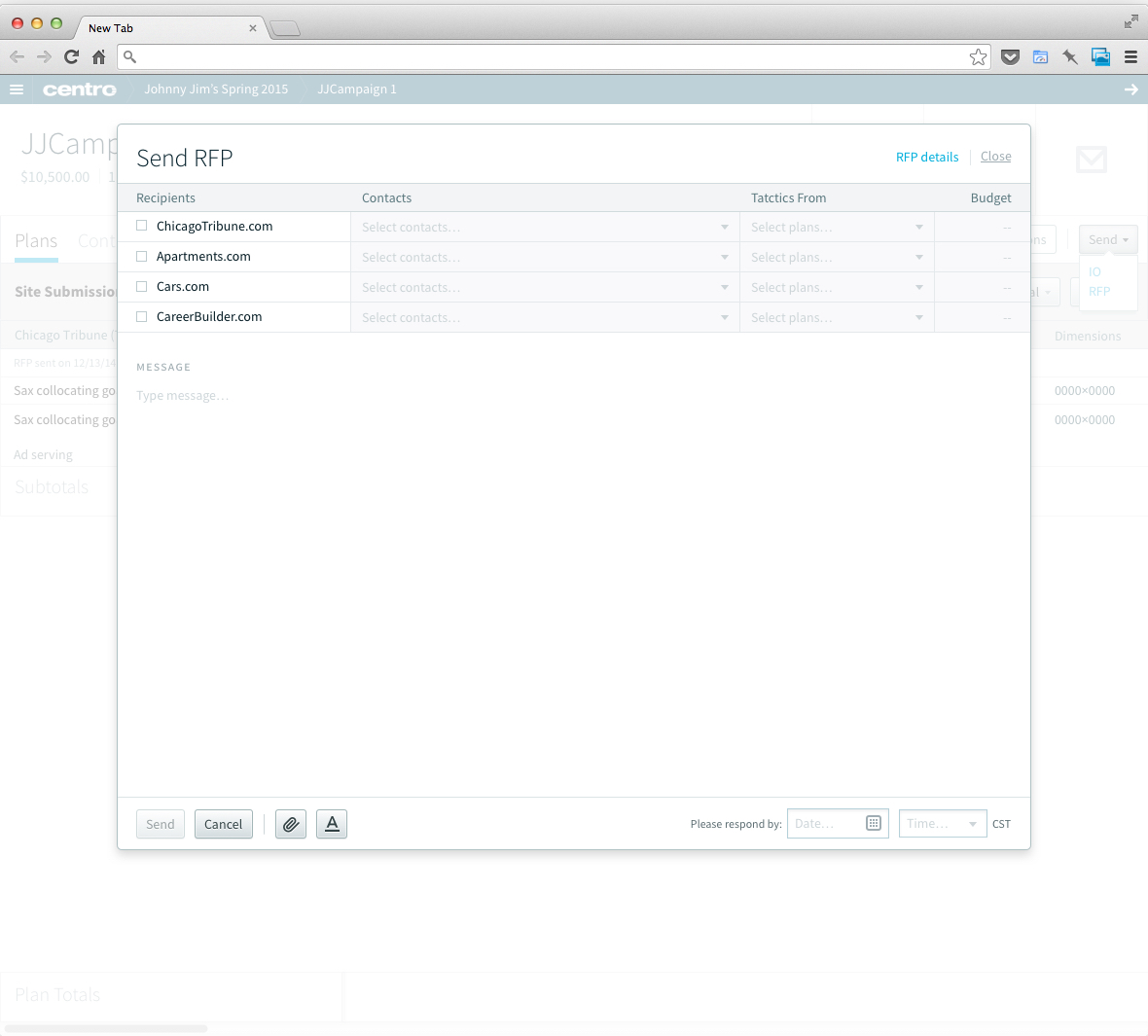
Task: Open Select contacts dropdown for CareerBuilder.com
Action: tap(545, 317)
